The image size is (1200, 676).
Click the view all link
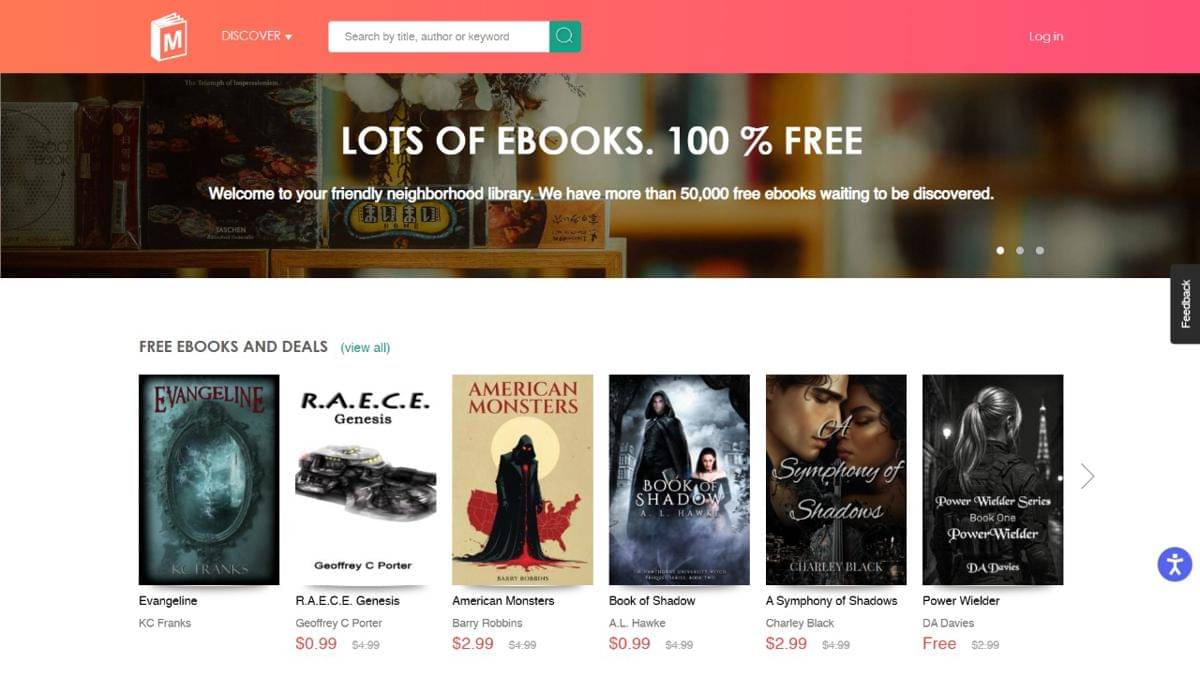365,348
